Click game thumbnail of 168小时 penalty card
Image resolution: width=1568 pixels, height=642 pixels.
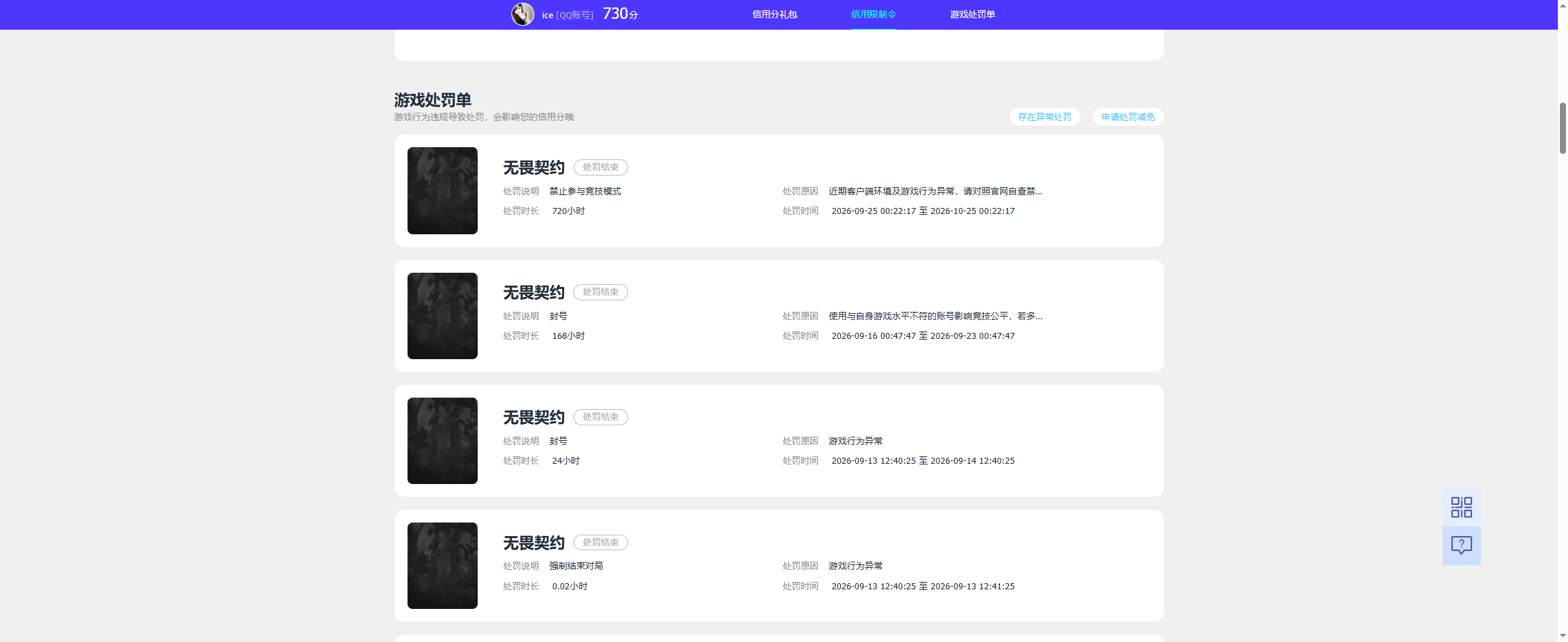point(443,316)
